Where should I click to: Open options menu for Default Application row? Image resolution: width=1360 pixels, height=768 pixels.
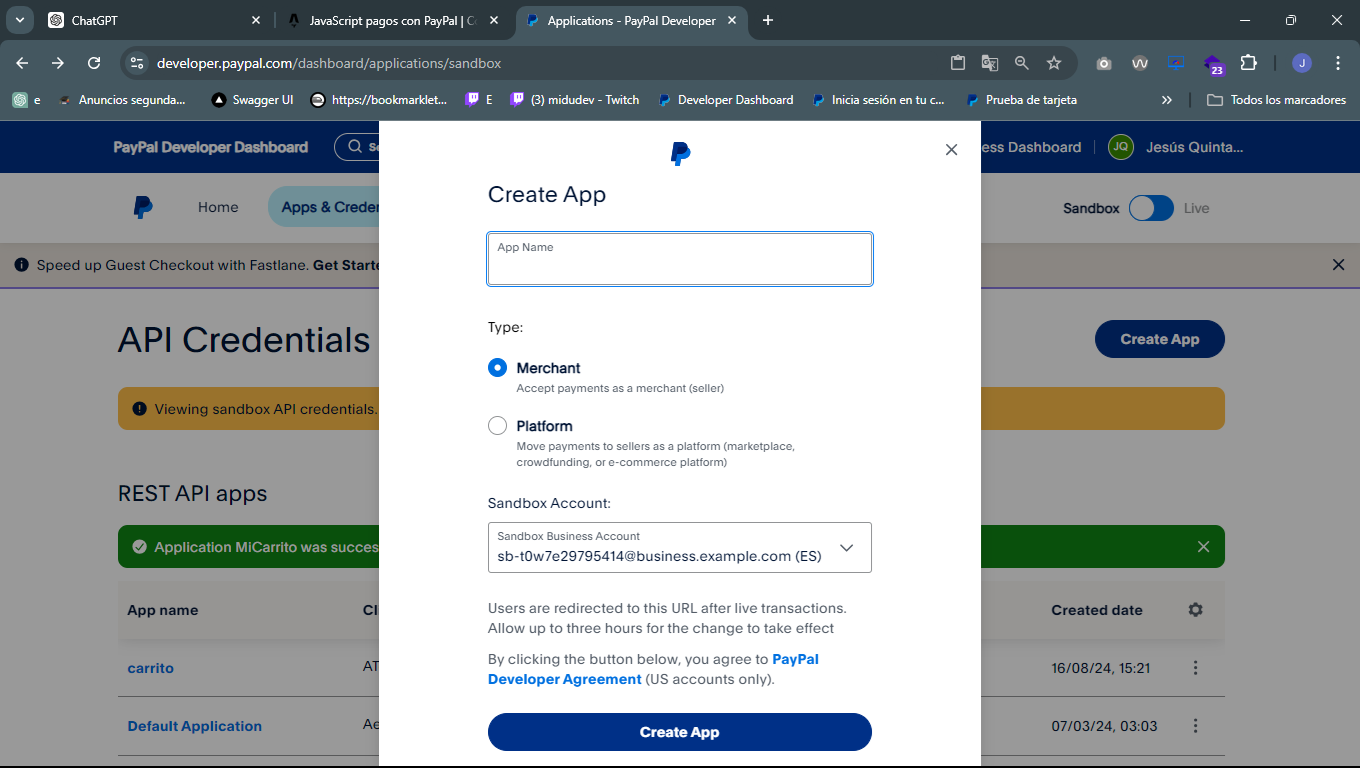[x=1195, y=726]
